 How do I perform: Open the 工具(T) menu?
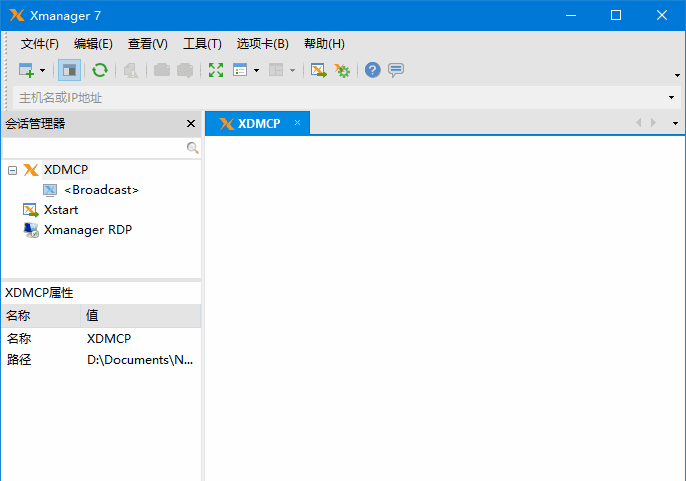click(x=202, y=44)
